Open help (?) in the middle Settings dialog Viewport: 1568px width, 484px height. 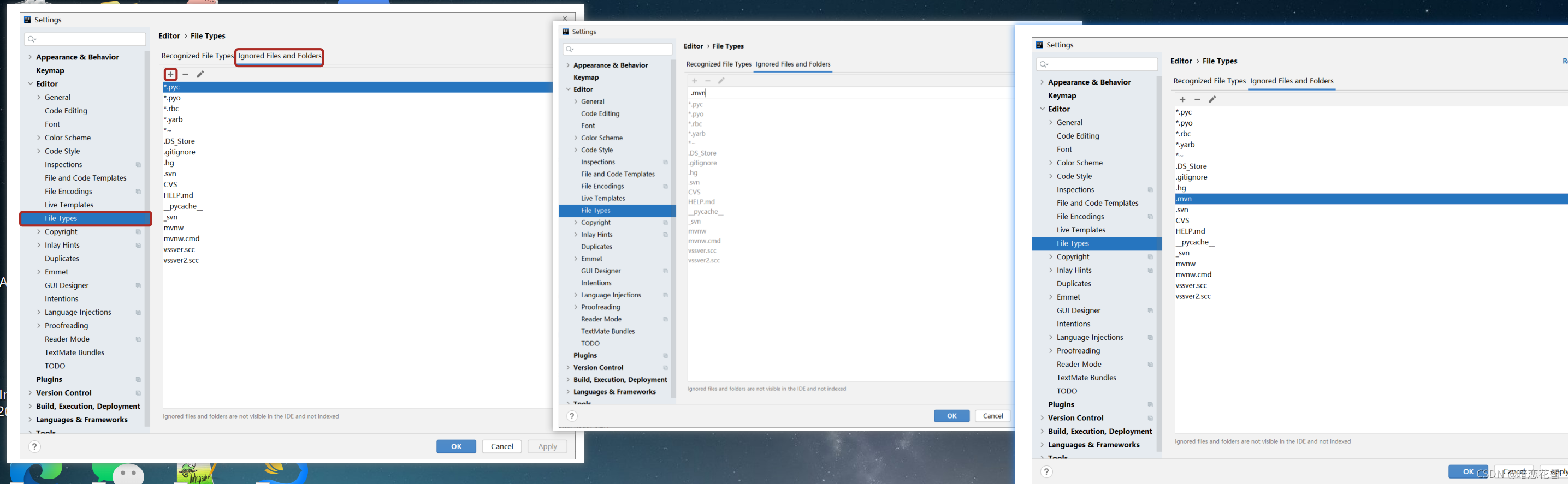pos(572,416)
